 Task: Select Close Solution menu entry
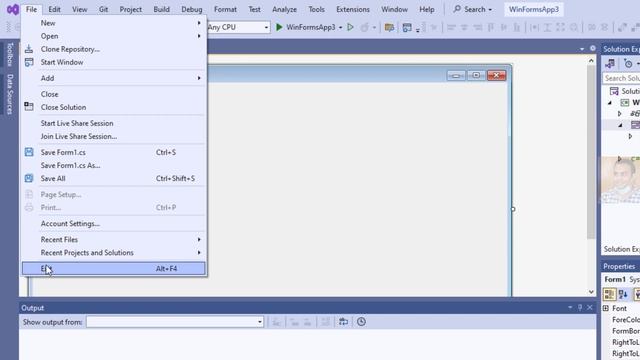[x=113, y=107]
